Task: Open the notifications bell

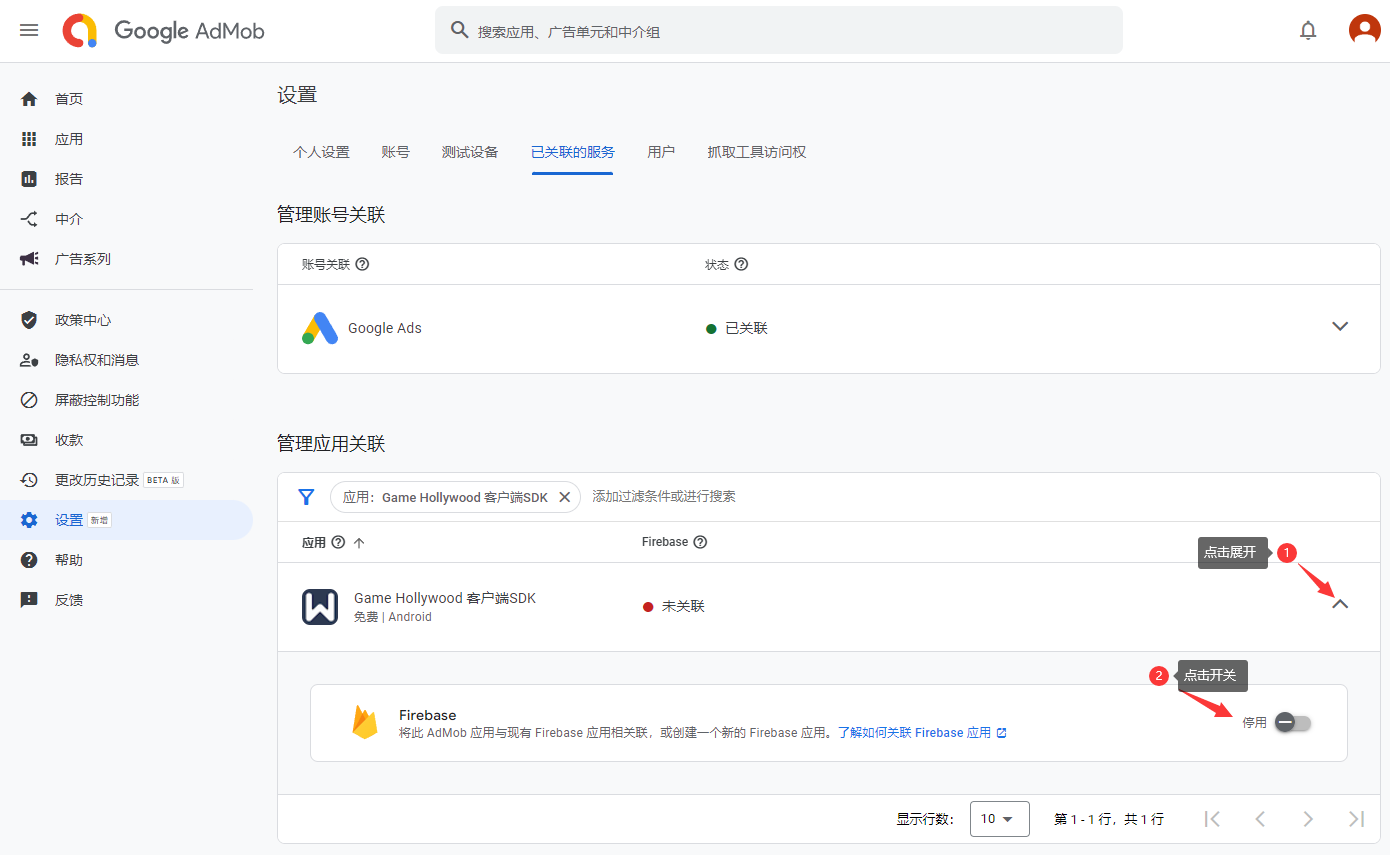Action: click(1308, 31)
